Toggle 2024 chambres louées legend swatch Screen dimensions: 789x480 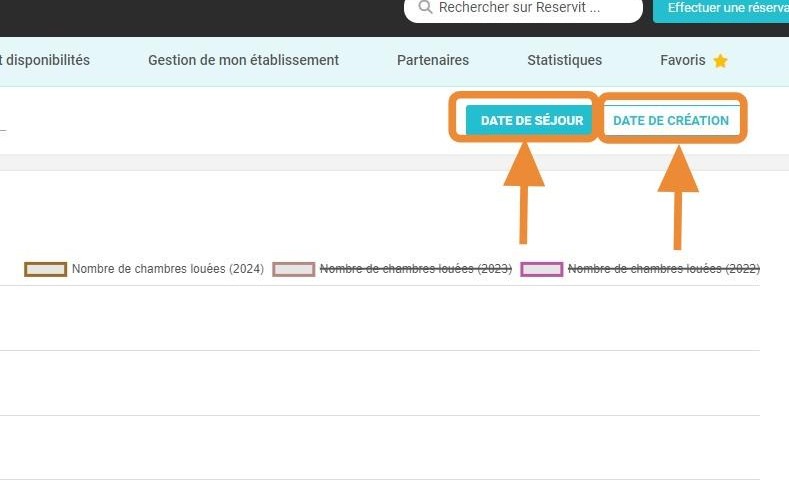point(45,269)
